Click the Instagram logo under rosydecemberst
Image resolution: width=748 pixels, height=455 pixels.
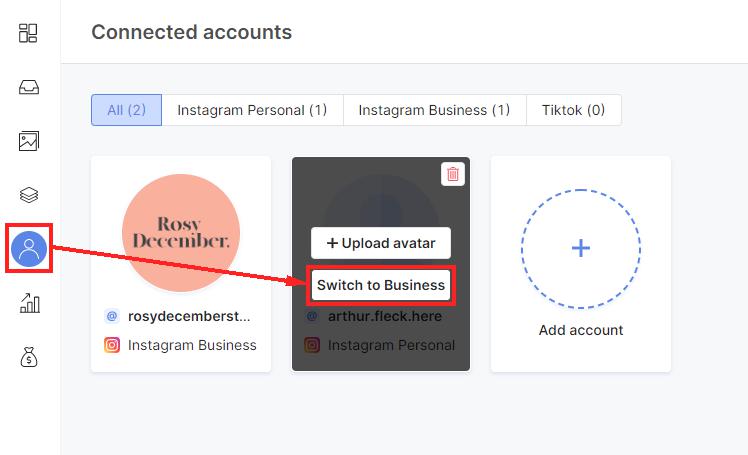[112, 345]
